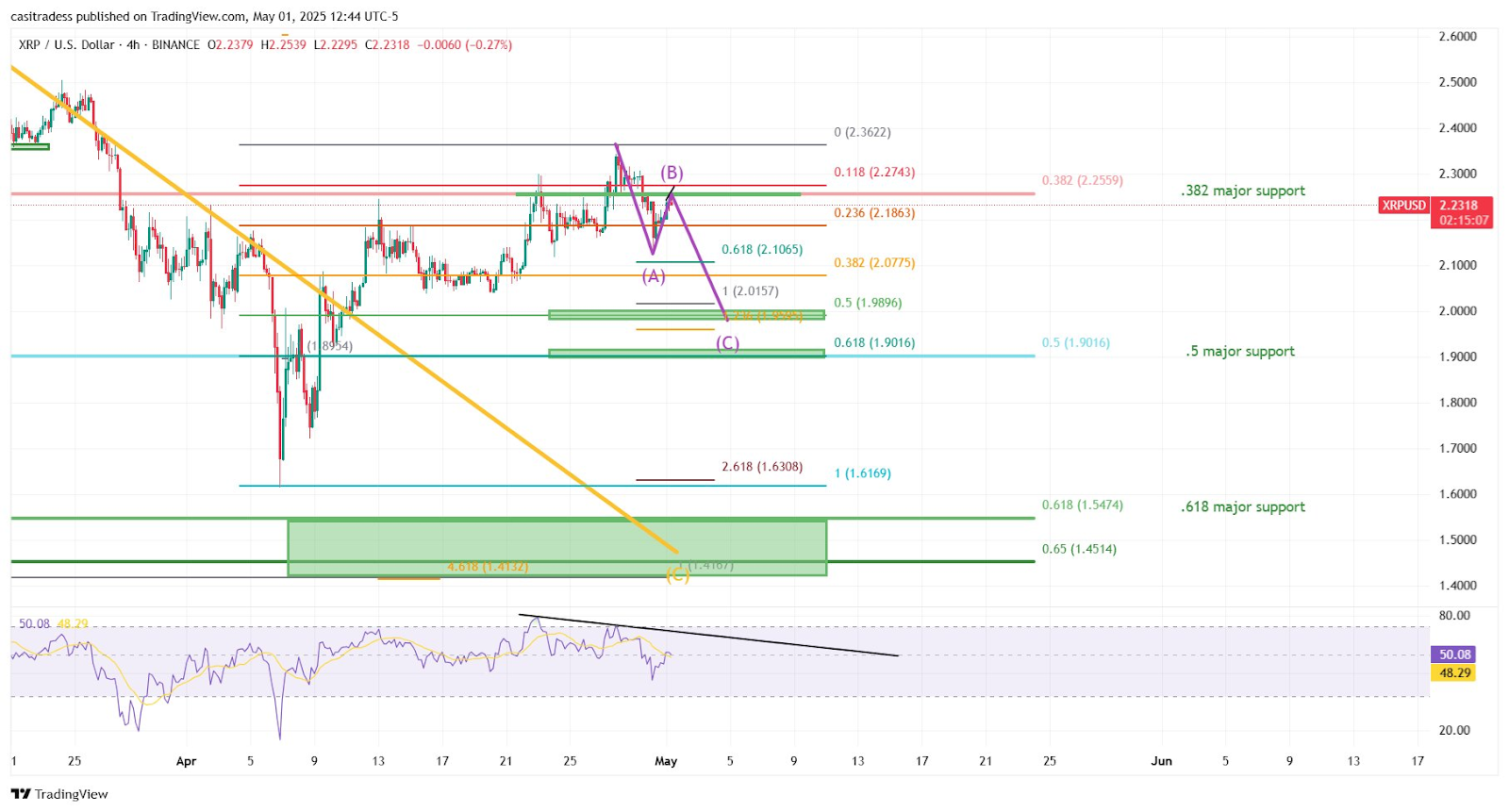
Task: Select the purple (B) wave label
Action: (x=672, y=173)
